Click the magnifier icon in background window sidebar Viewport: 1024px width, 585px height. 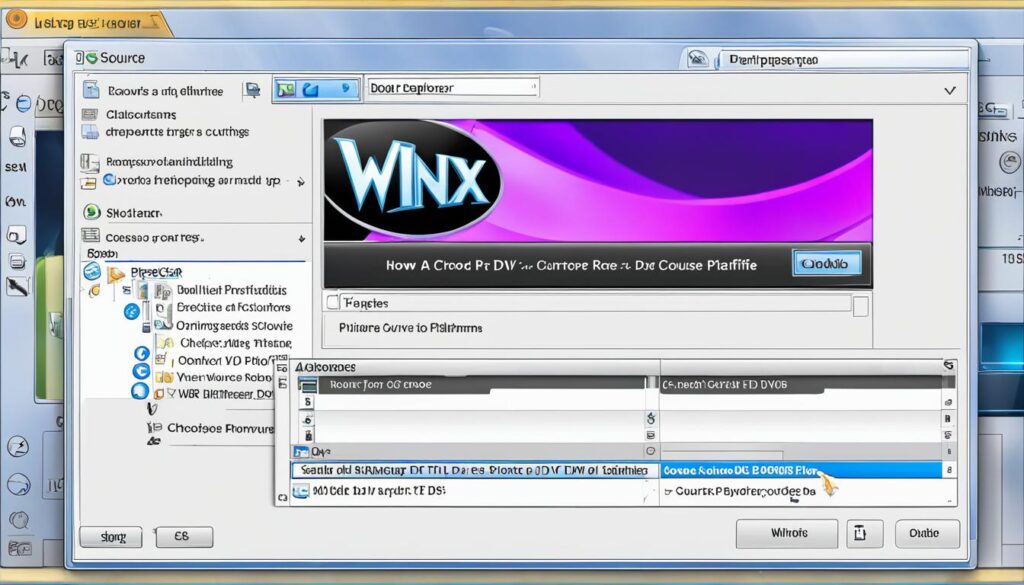tap(19, 520)
